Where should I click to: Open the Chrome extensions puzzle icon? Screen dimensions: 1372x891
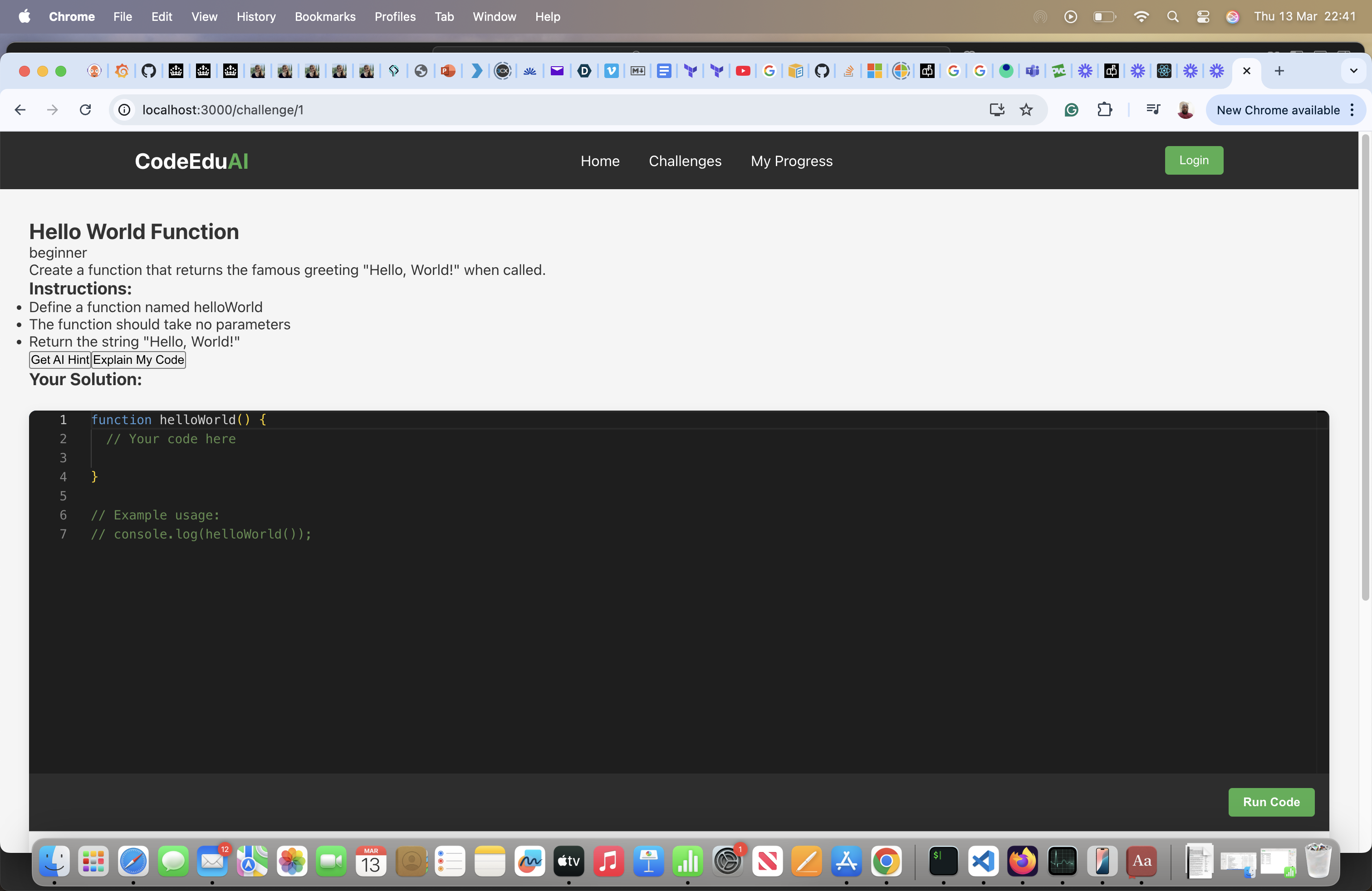[x=1104, y=109]
